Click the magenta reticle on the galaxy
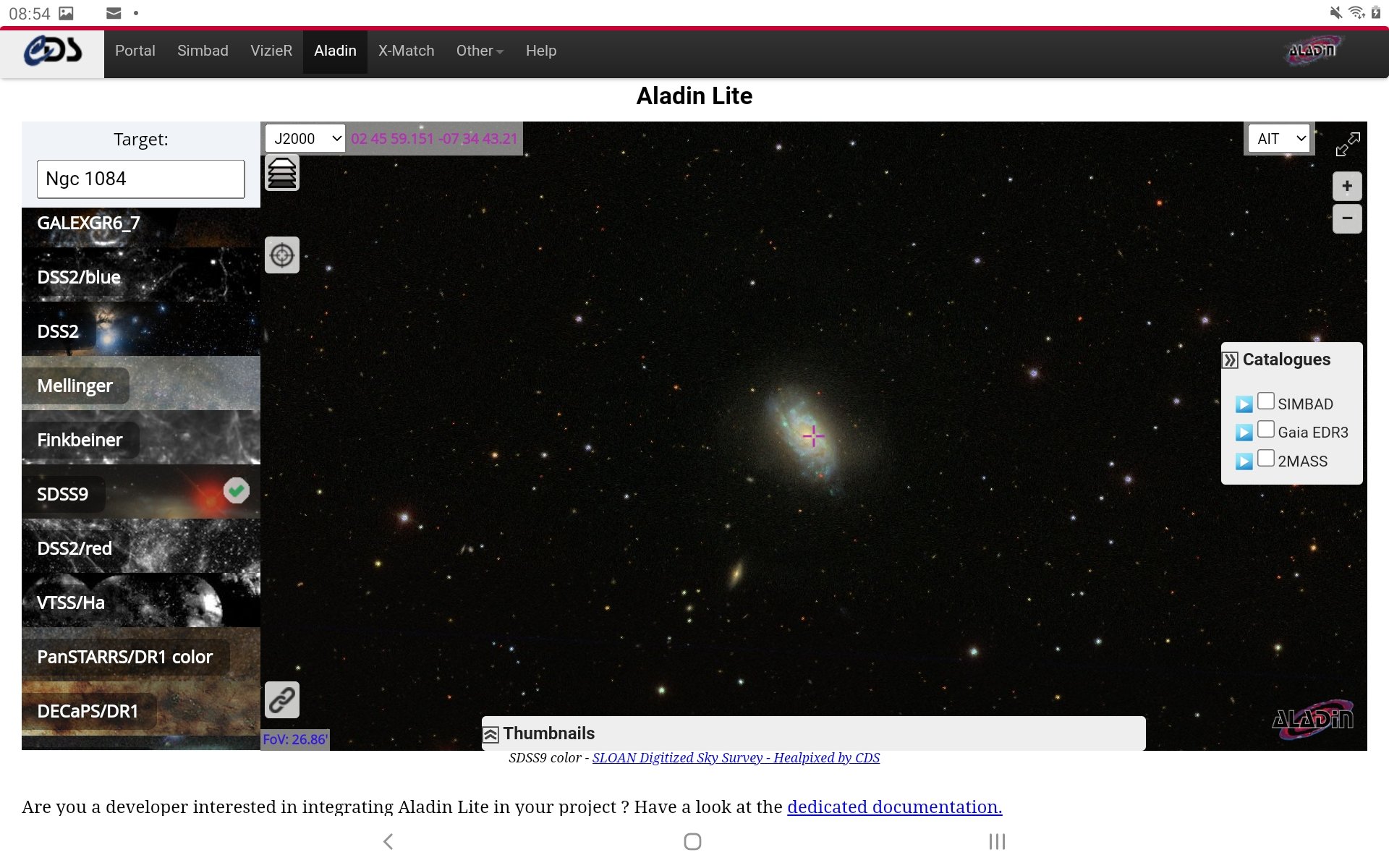The width and height of the screenshot is (1389, 868). 813,436
